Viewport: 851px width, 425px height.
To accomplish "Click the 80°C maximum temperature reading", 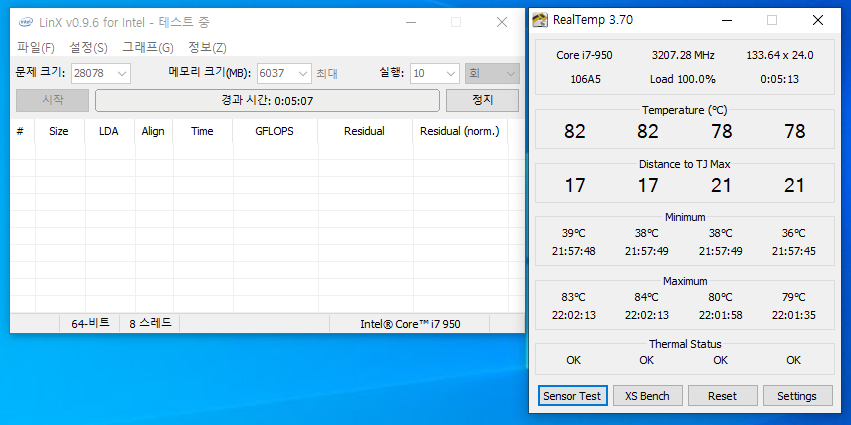I will [720, 297].
